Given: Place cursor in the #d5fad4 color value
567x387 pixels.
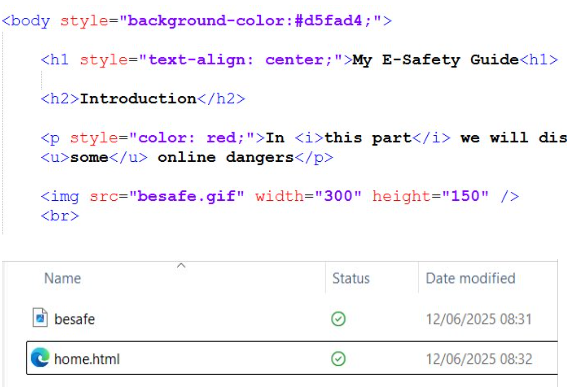Looking at the screenshot, I should tap(328, 21).
